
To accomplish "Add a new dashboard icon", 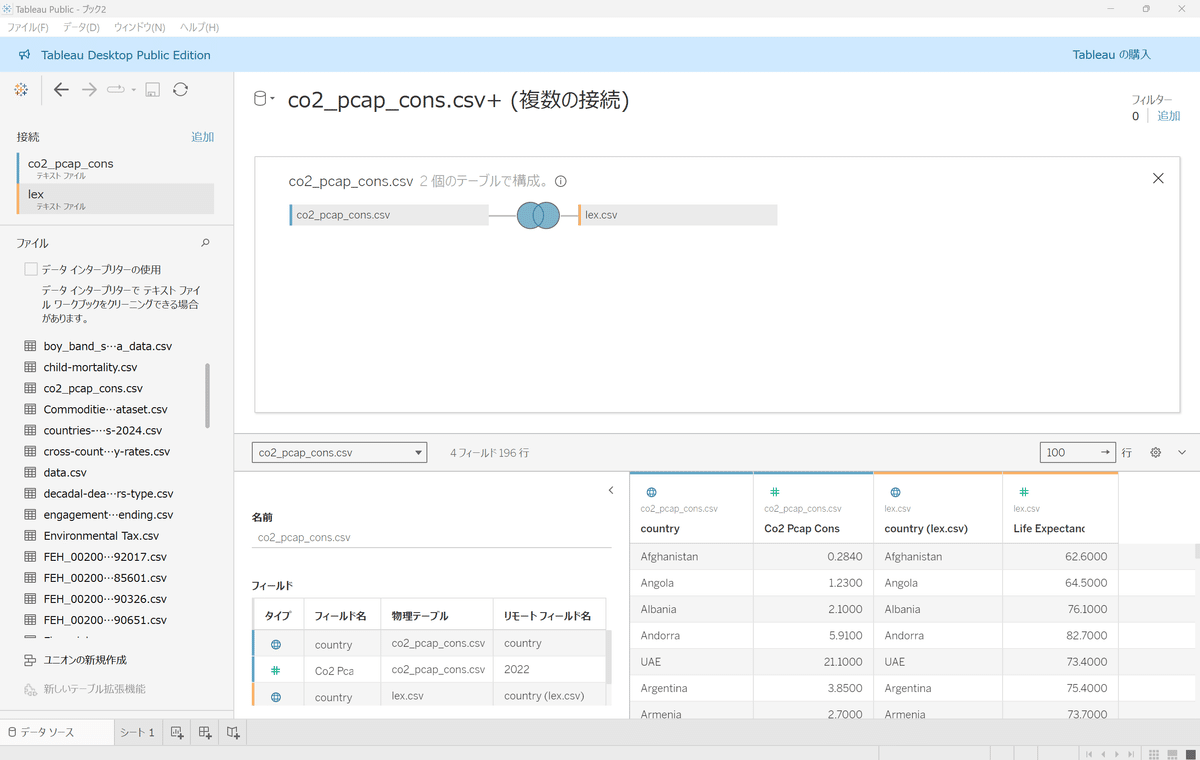I will click(x=205, y=733).
